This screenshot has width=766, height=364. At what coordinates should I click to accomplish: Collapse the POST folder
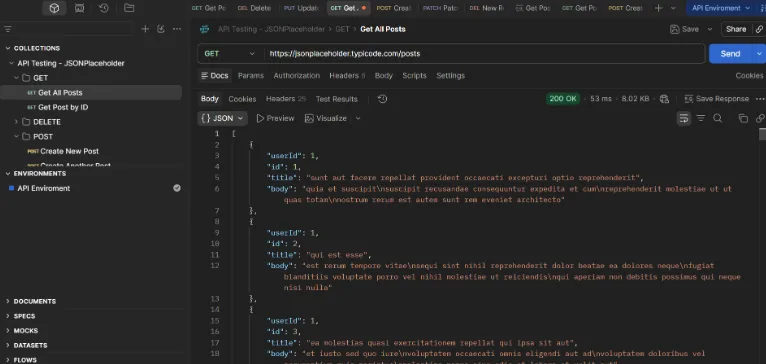(16, 137)
